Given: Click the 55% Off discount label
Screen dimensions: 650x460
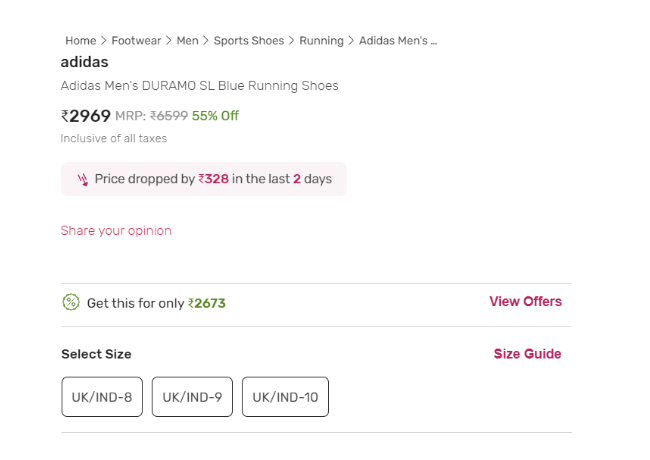Looking at the screenshot, I should (x=215, y=116).
